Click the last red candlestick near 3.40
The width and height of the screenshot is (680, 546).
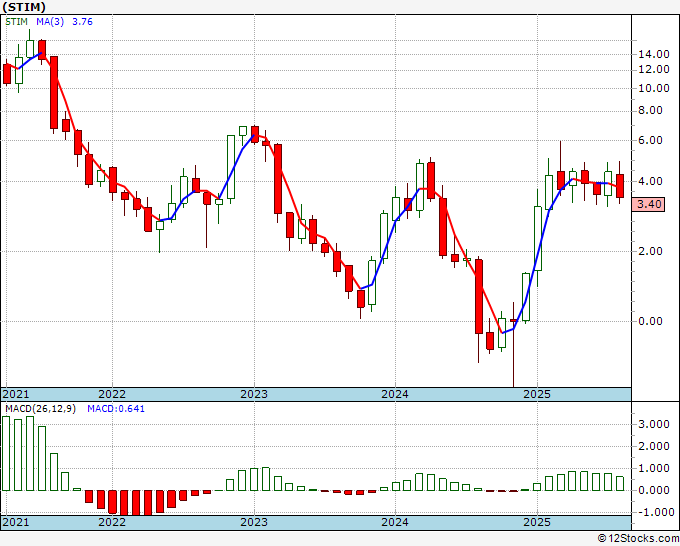point(620,186)
